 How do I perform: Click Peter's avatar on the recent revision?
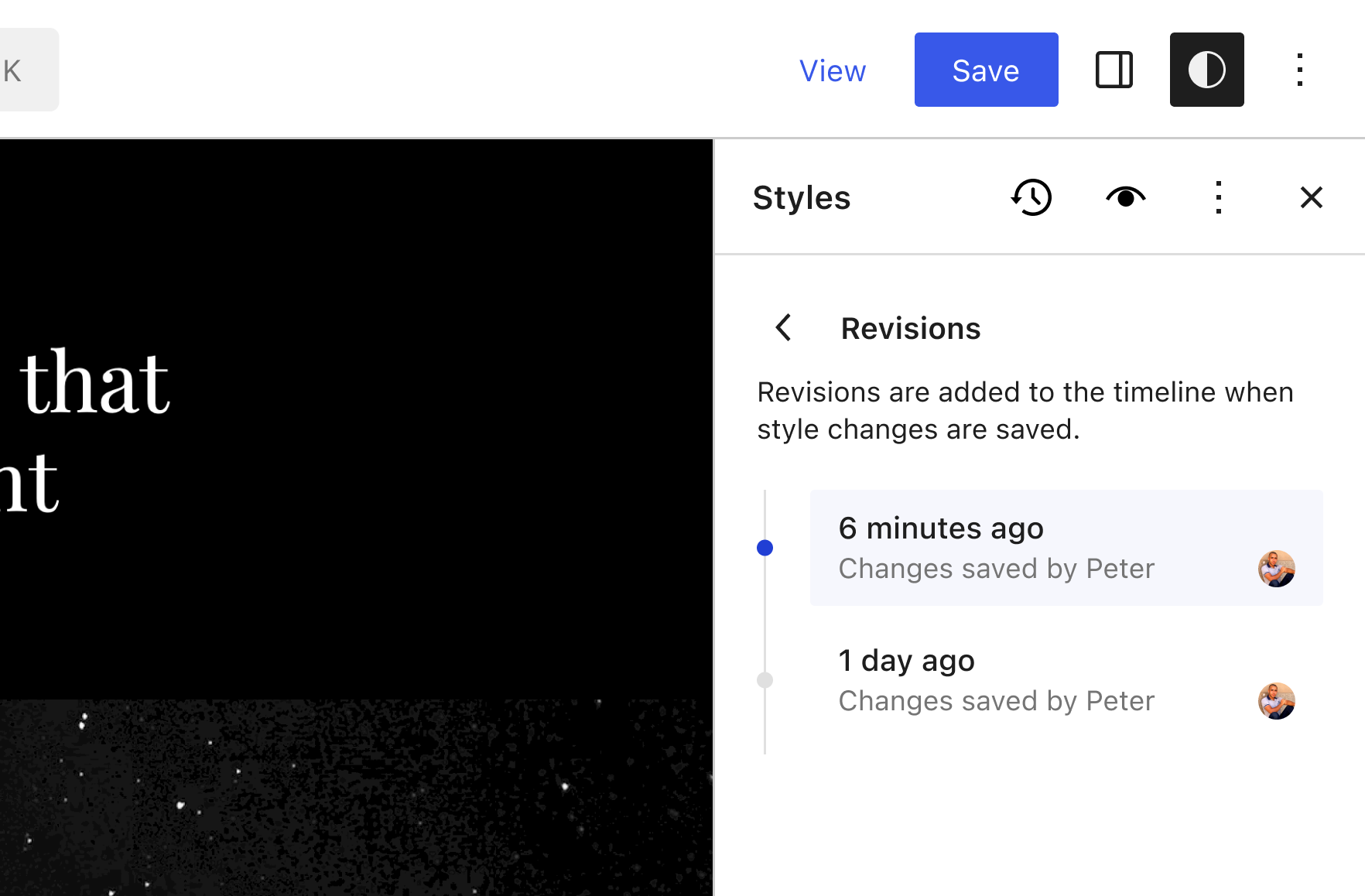click(x=1276, y=569)
